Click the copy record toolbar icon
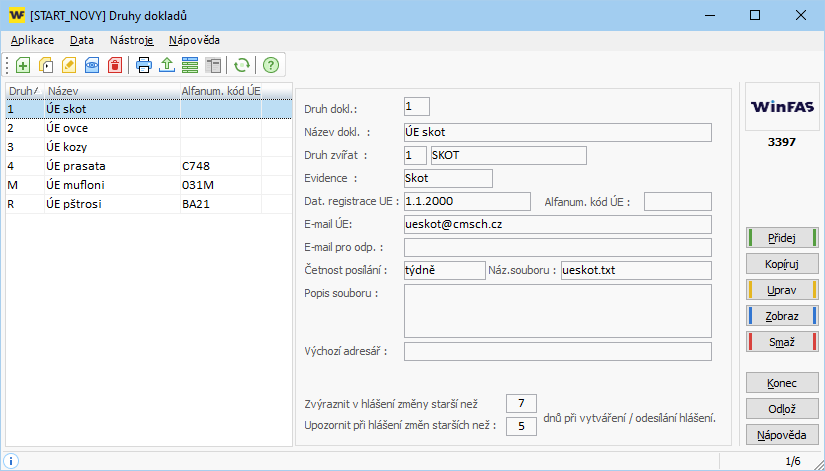 pyautogui.click(x=45, y=65)
